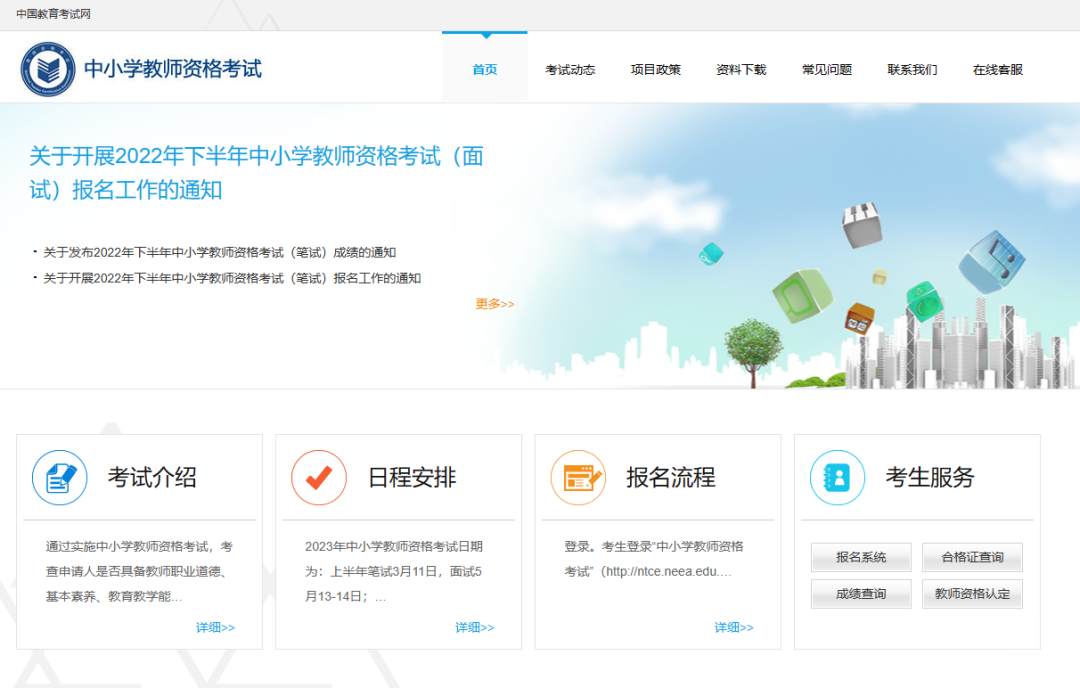Image resolution: width=1080 pixels, height=688 pixels.
Task: Click the 考生服务 blue contact book icon
Action: 837,478
